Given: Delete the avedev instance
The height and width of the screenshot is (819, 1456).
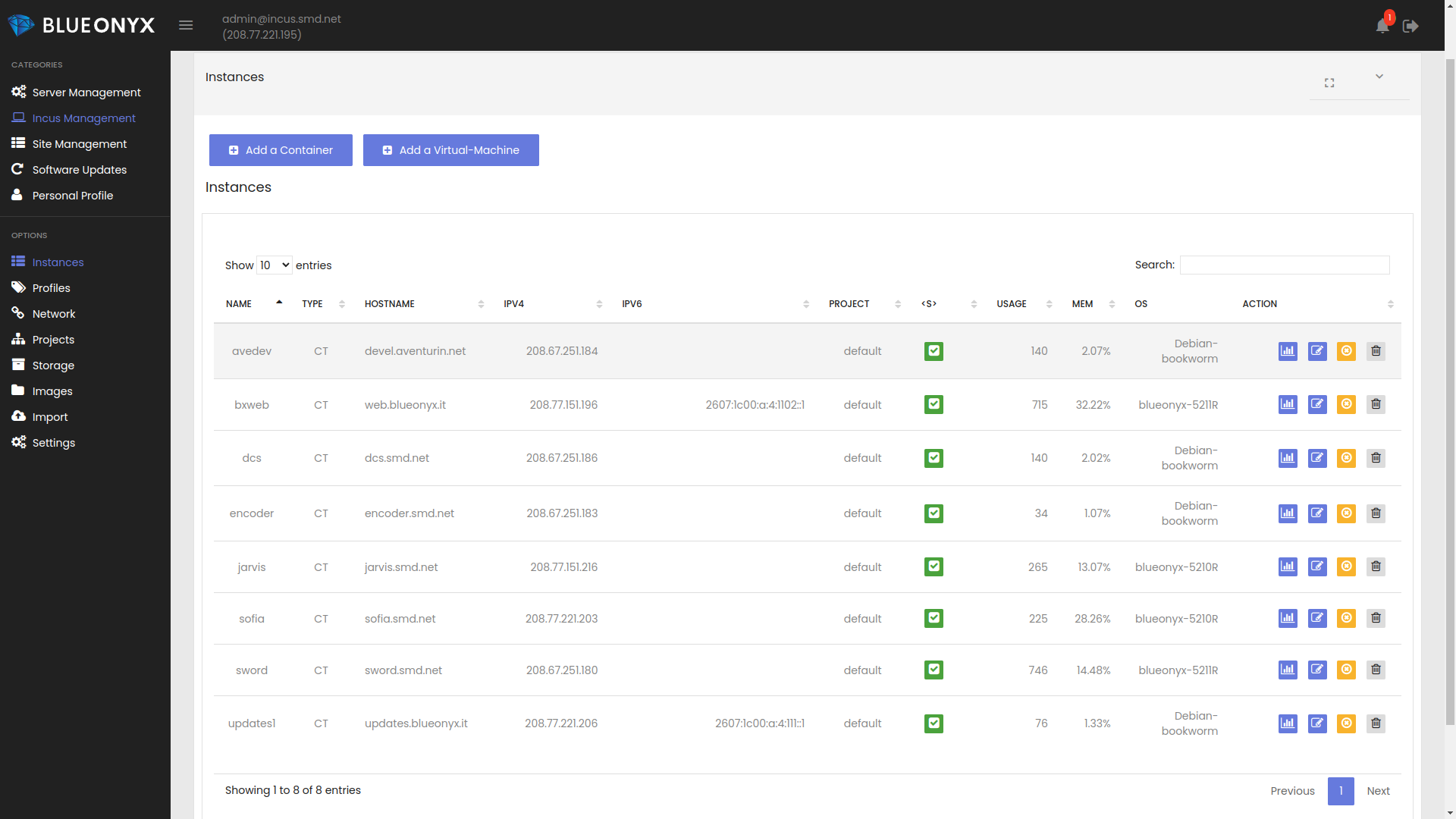Looking at the screenshot, I should pos(1376,351).
